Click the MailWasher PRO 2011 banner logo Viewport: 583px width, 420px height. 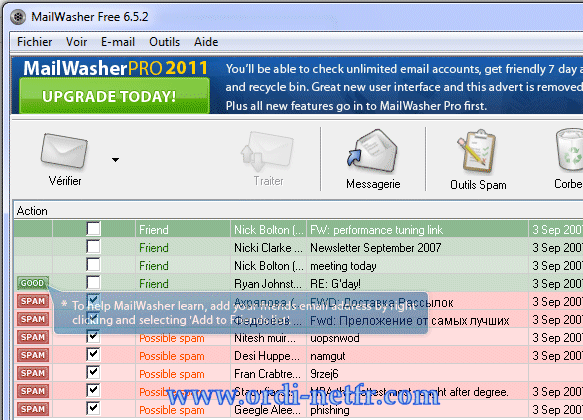click(115, 68)
